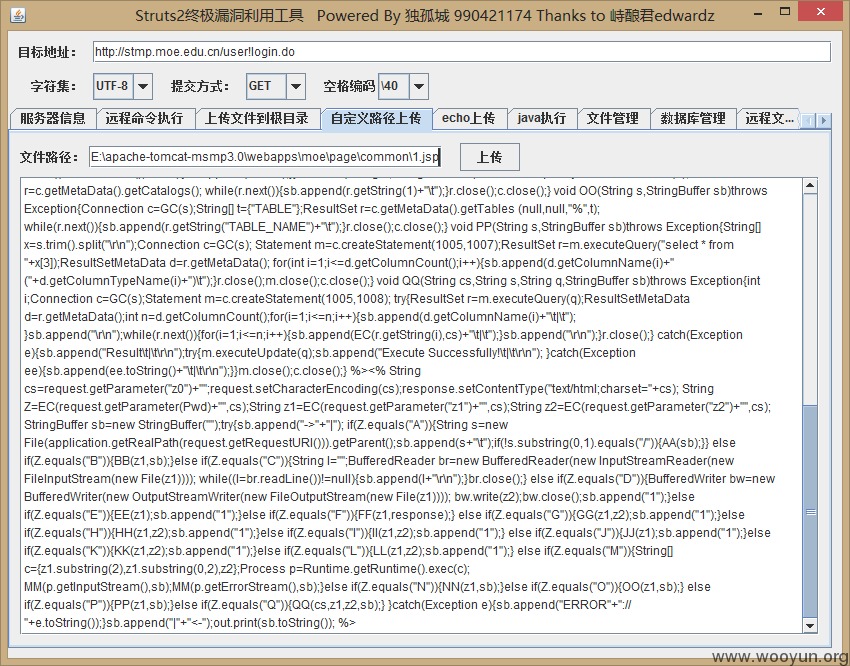Select the 自定义路径上传 tab

tap(376, 119)
